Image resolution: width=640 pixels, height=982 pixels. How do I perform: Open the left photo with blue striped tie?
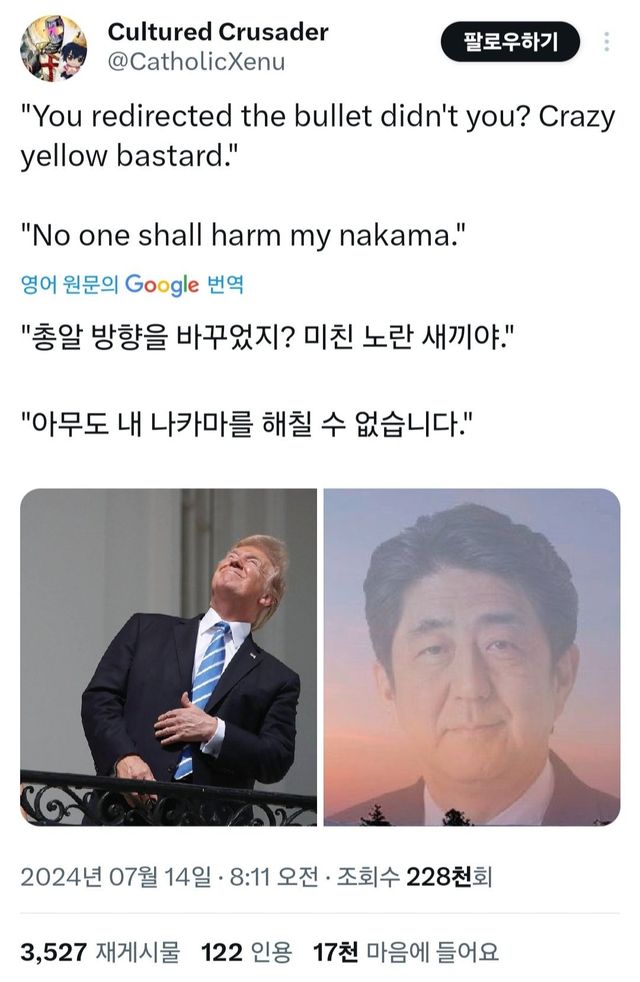click(x=168, y=657)
